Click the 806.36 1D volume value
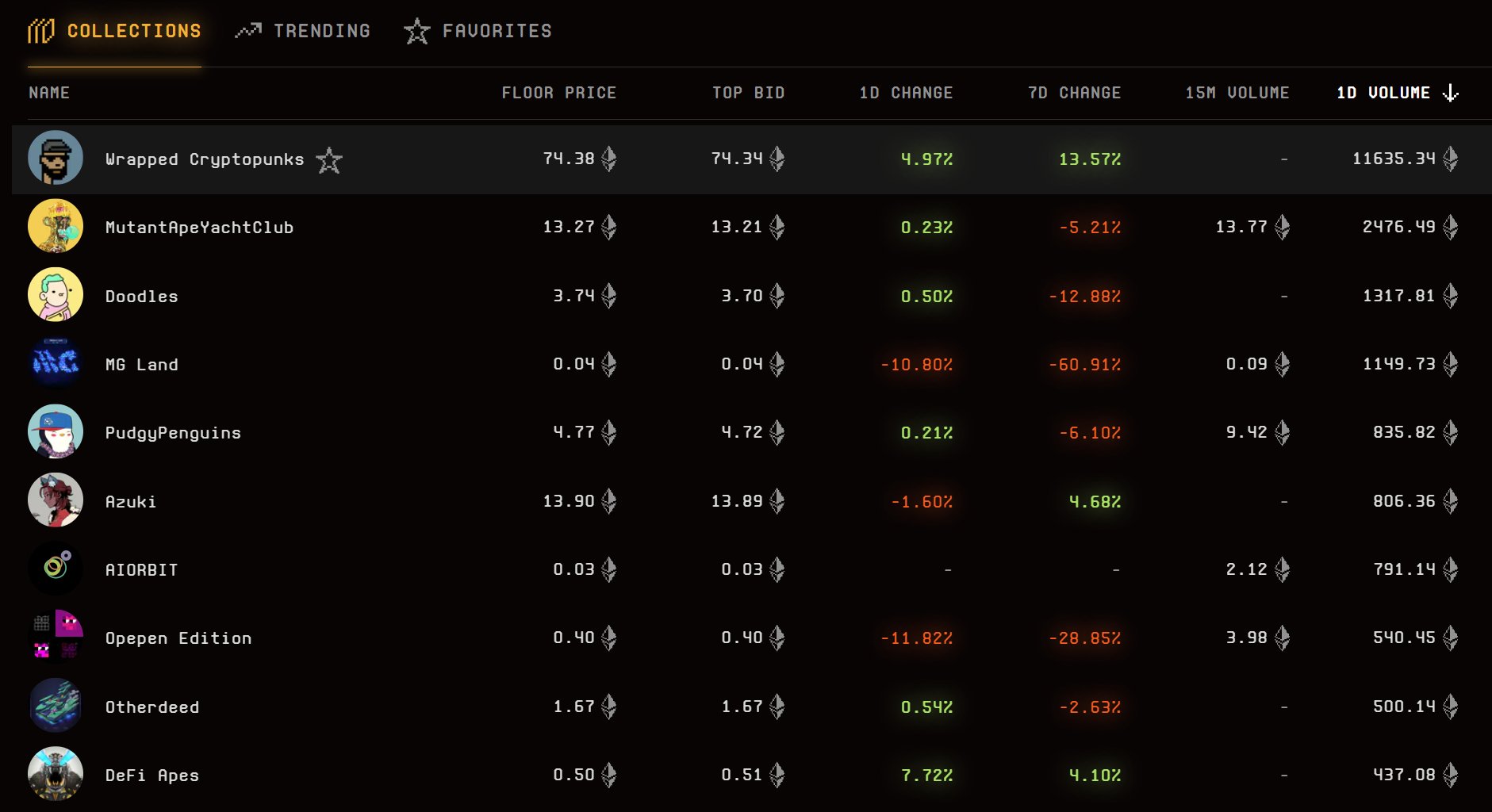Screen dimensions: 1492x812 pos(1404,501)
